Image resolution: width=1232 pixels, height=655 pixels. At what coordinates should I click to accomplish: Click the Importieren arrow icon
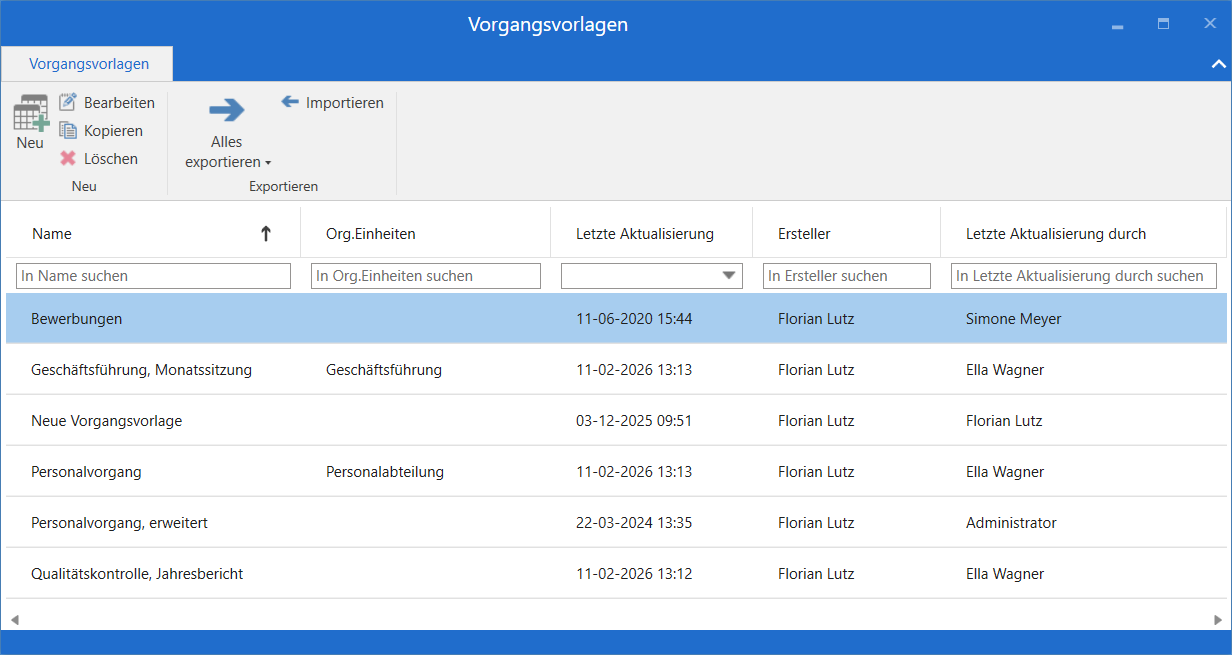pos(291,102)
